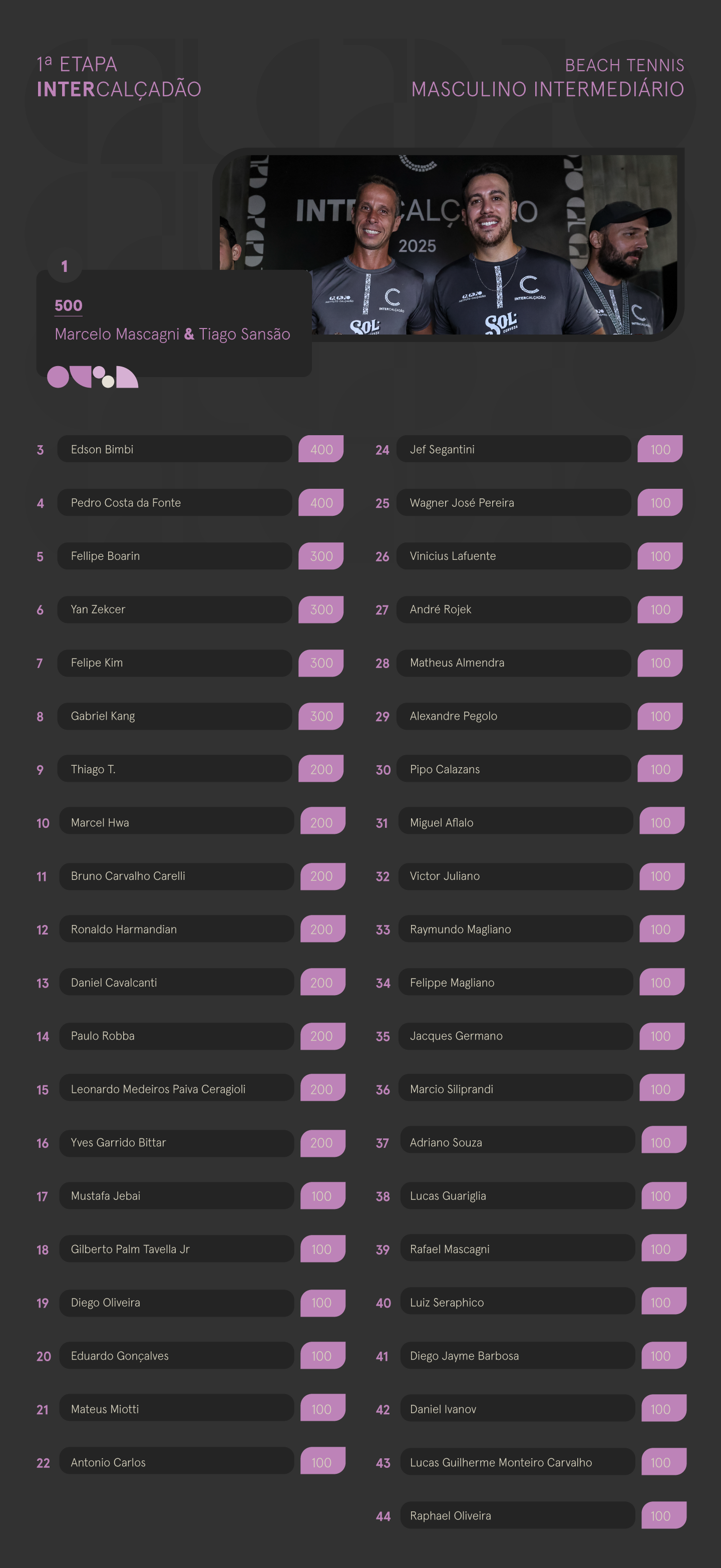Image resolution: width=721 pixels, height=1568 pixels.
Task: Click the 300 badge next to Yan Zekcer
Action: [321, 609]
